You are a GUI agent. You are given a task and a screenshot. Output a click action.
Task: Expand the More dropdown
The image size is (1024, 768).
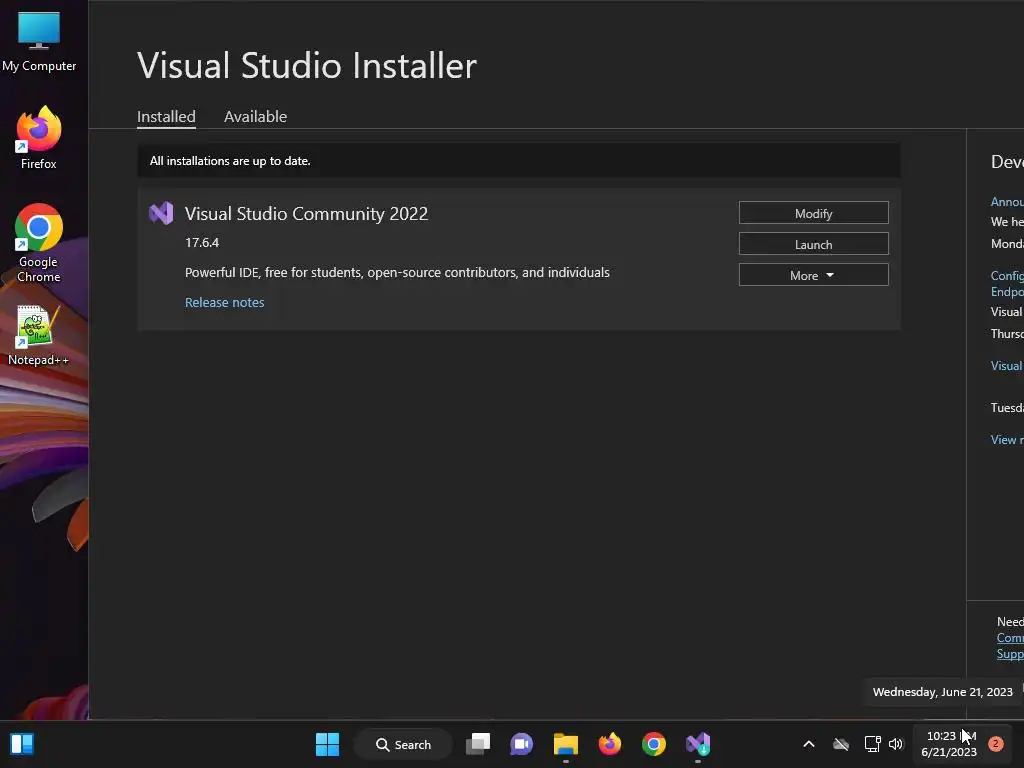pos(814,275)
